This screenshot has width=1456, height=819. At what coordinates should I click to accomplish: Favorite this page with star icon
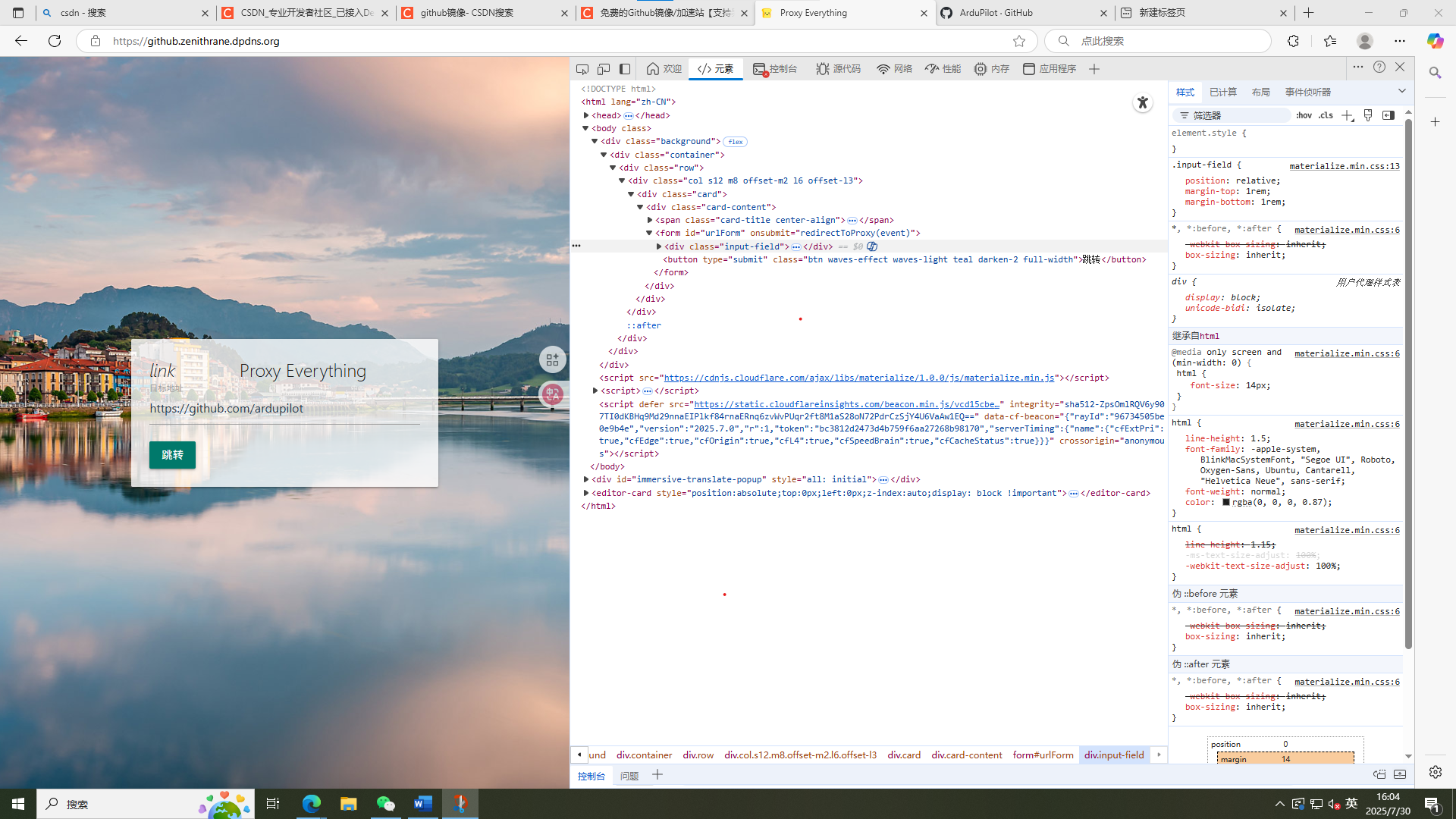1019,41
